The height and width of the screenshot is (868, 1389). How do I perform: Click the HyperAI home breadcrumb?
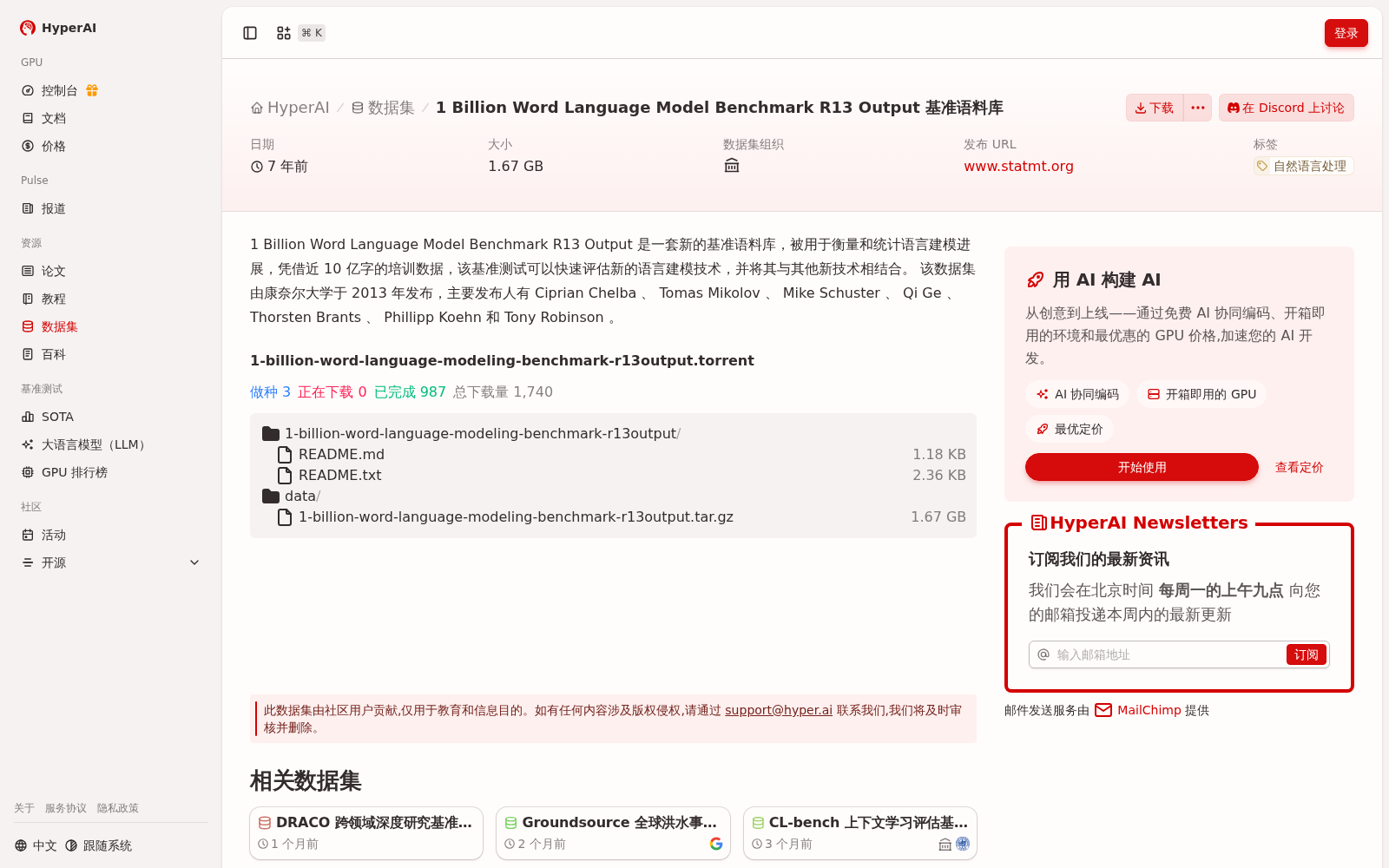tap(290, 108)
